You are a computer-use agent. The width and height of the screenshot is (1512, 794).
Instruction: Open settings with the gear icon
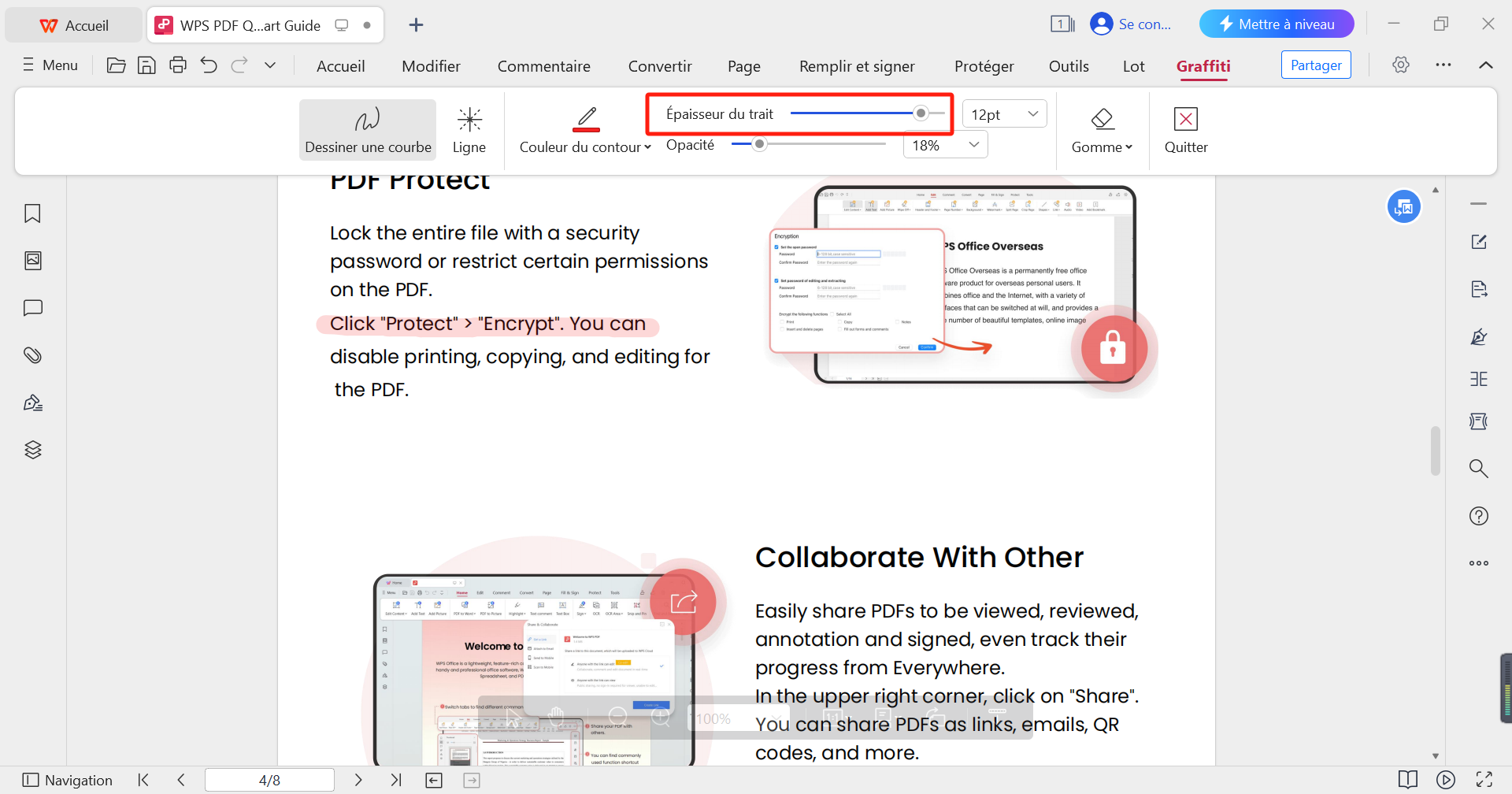coord(1400,65)
